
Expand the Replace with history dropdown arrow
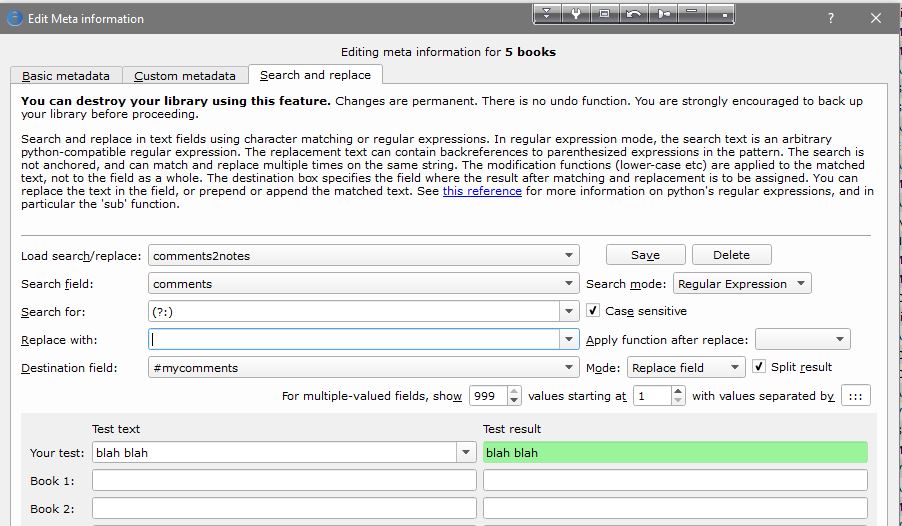[569, 340]
